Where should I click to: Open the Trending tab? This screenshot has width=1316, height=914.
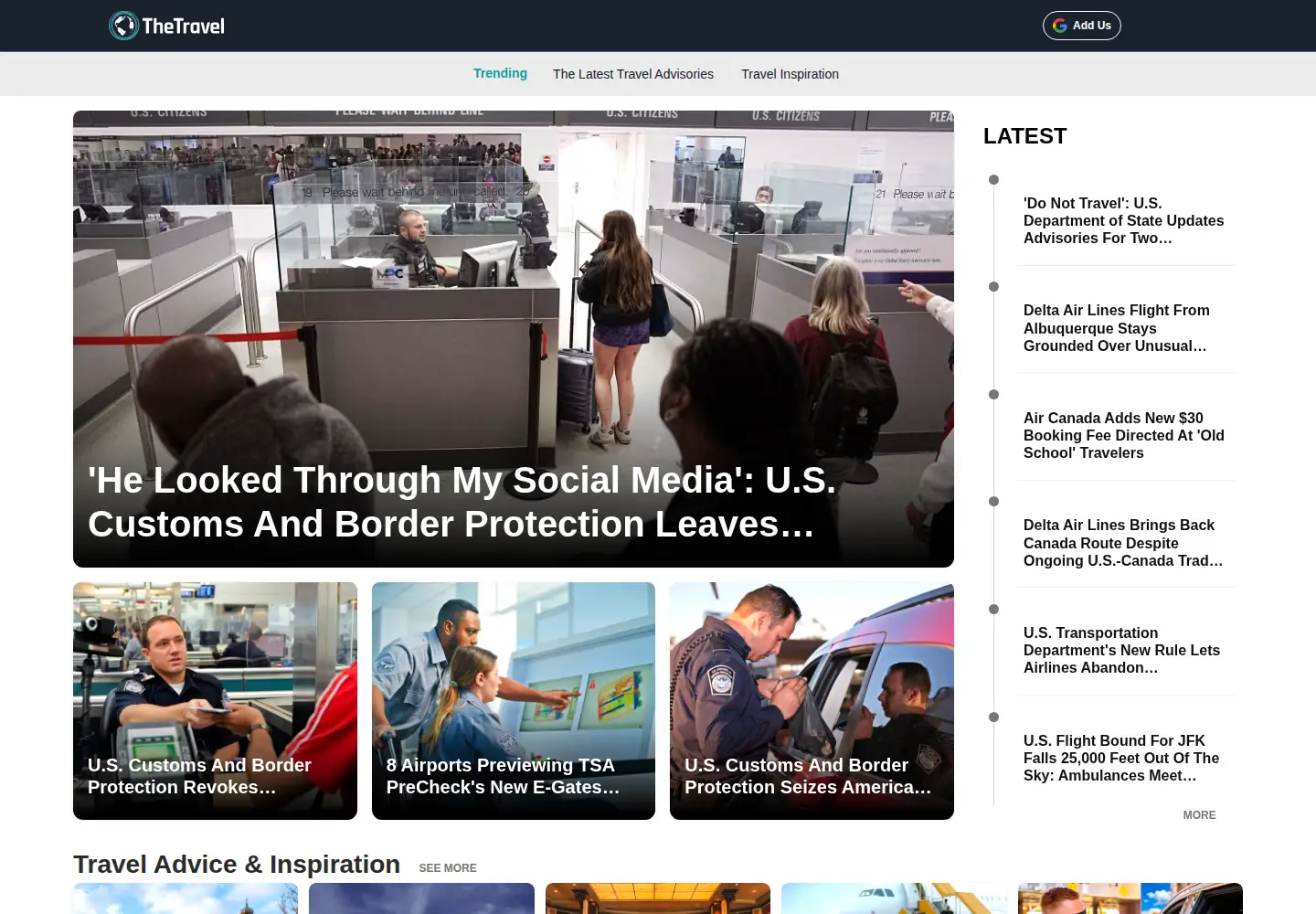[x=500, y=73]
